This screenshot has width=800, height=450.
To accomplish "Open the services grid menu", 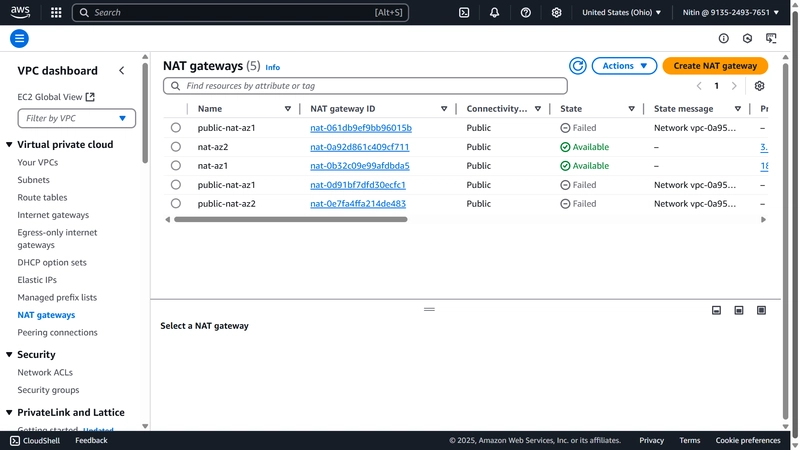I will (x=56, y=13).
